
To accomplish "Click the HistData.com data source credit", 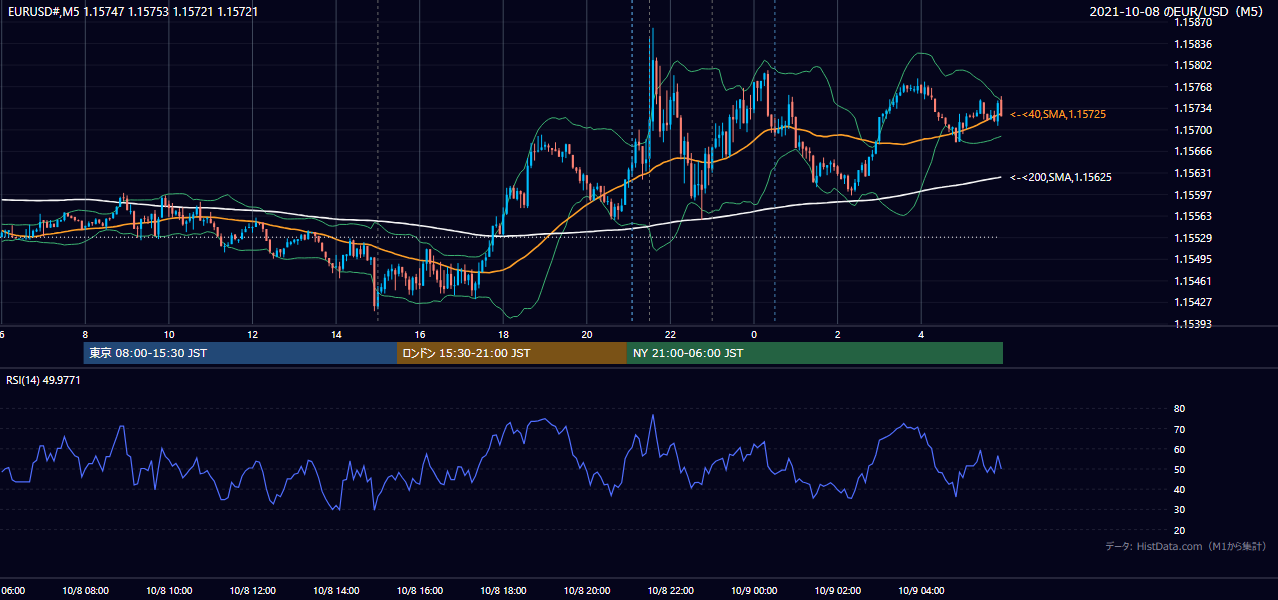I will (x=1186, y=546).
